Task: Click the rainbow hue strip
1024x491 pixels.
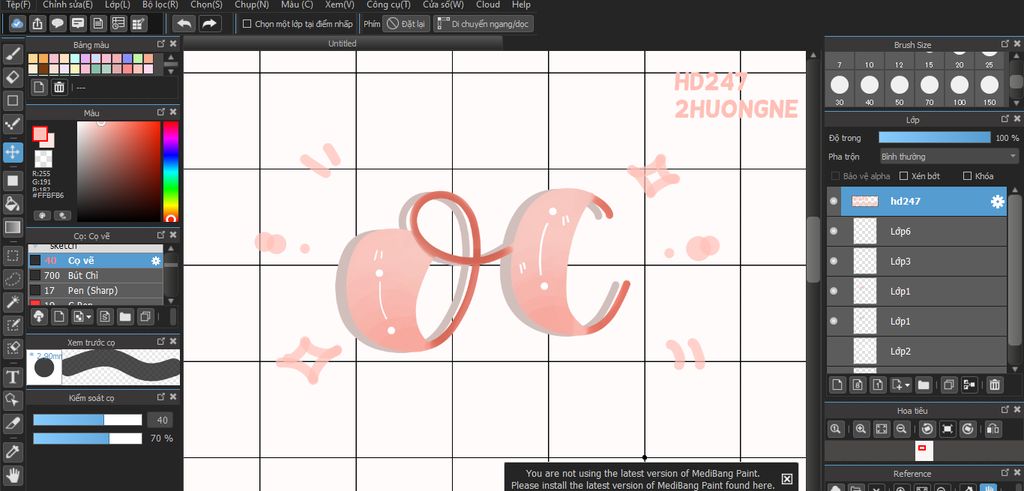Action: 170,172
